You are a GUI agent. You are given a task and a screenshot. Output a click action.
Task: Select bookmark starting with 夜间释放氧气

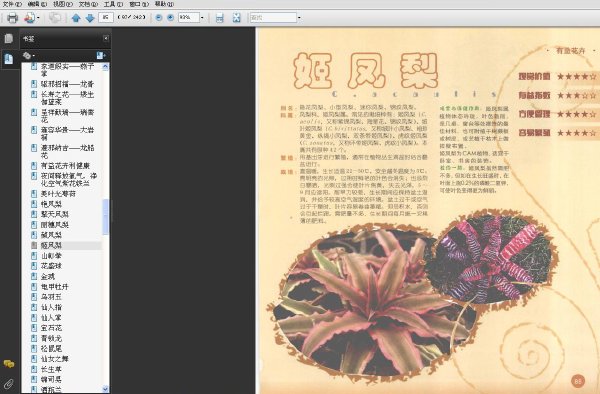(69, 179)
